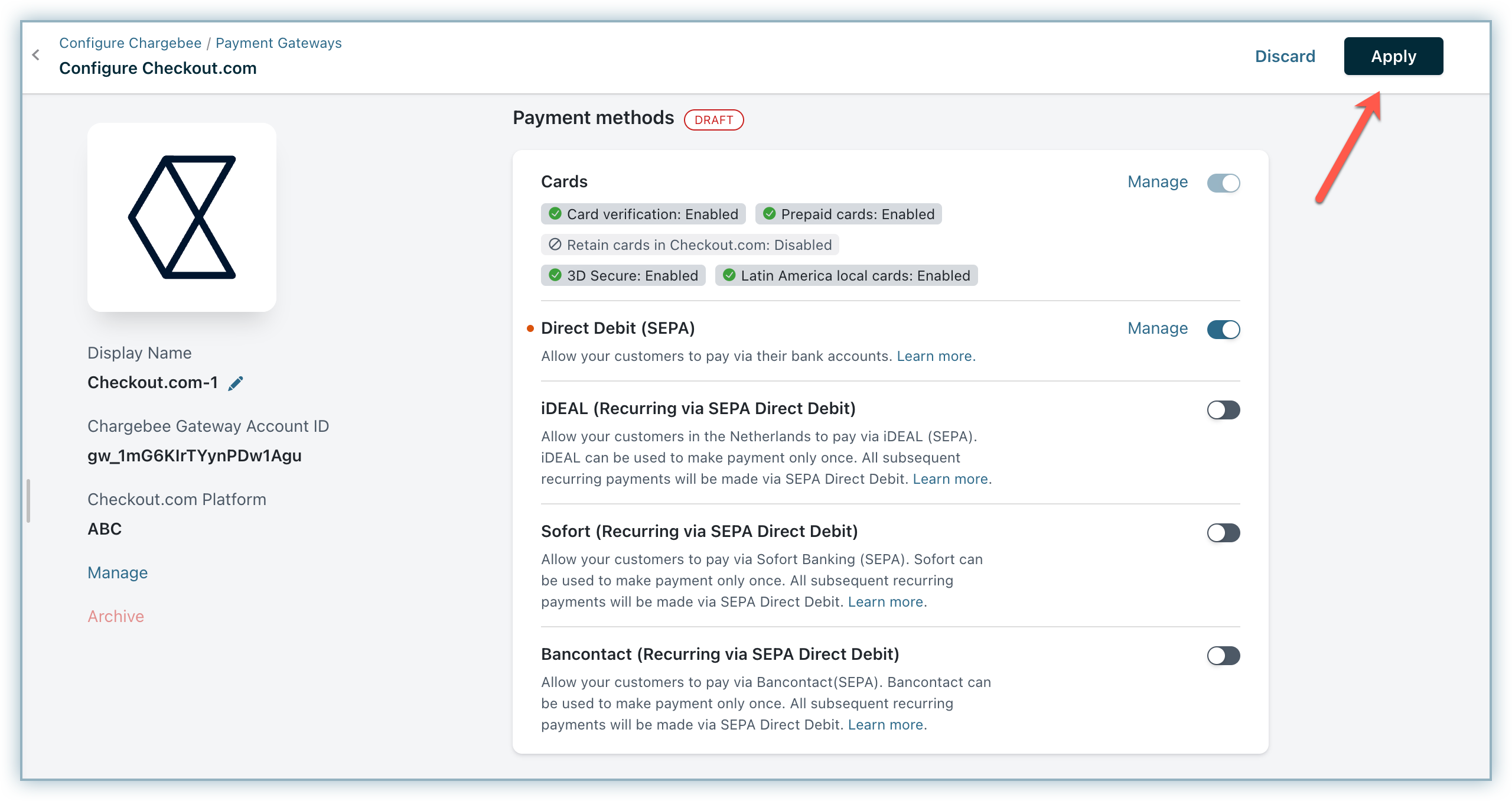Click 'Bancontact (Recurring via SEPA Direct Debit)' title

tap(720, 654)
